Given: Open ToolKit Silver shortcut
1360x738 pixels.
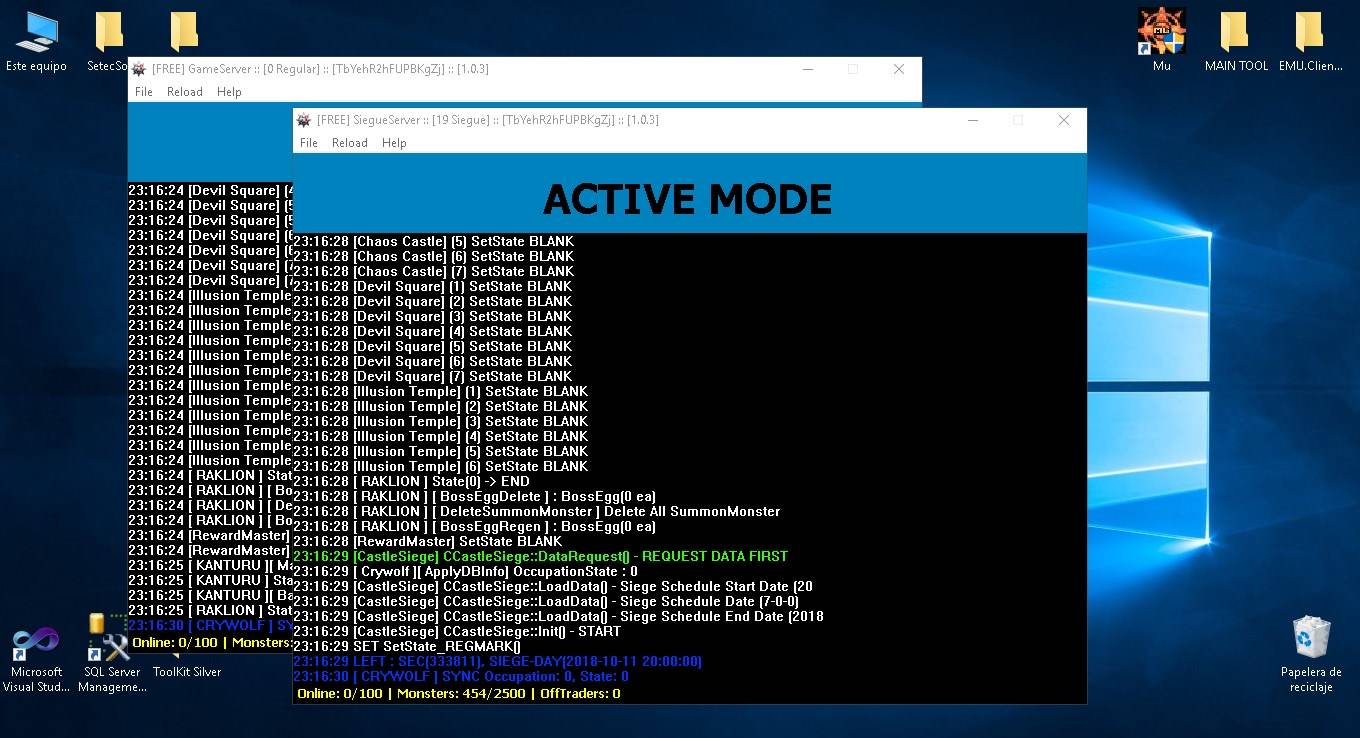Looking at the screenshot, I should 187,671.
